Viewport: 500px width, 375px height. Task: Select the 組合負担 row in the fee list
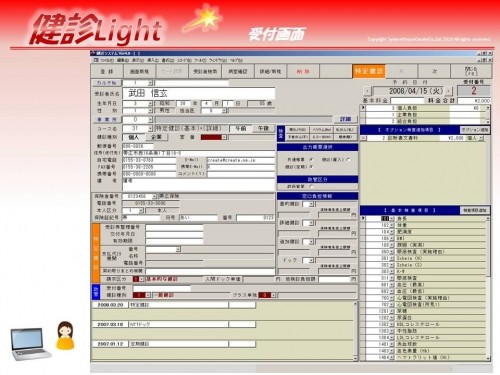click(423, 121)
